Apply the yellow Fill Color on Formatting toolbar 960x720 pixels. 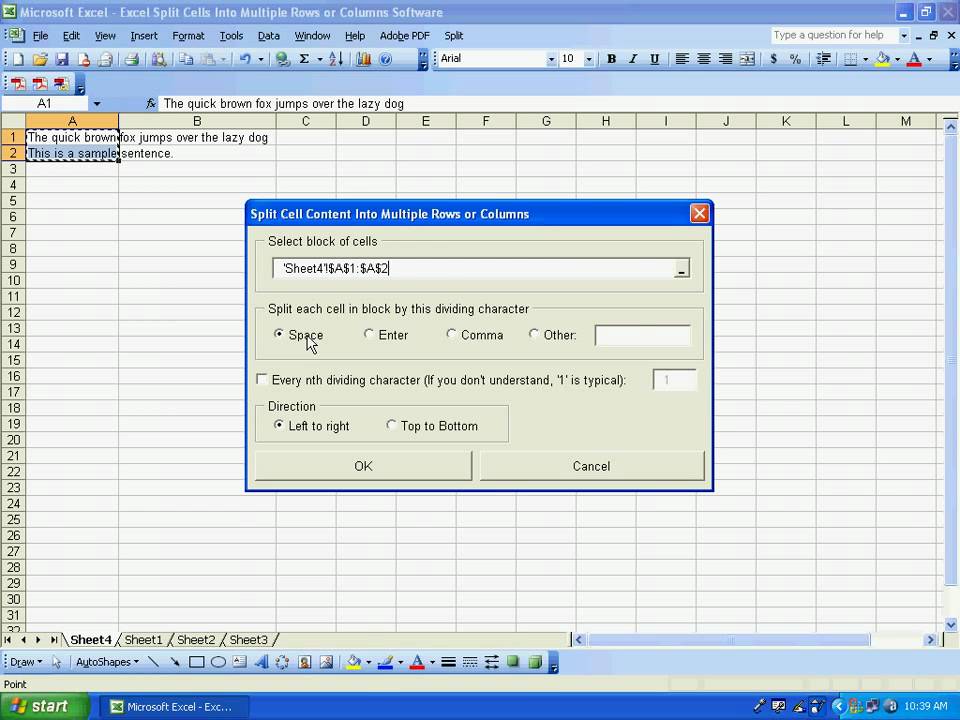(882, 59)
